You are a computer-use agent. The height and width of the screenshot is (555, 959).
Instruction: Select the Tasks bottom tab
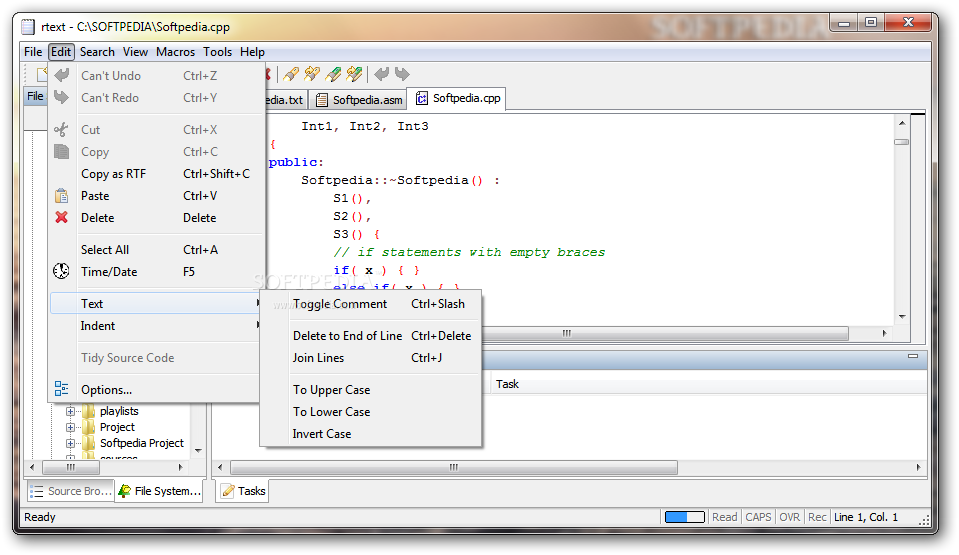[x=243, y=491]
